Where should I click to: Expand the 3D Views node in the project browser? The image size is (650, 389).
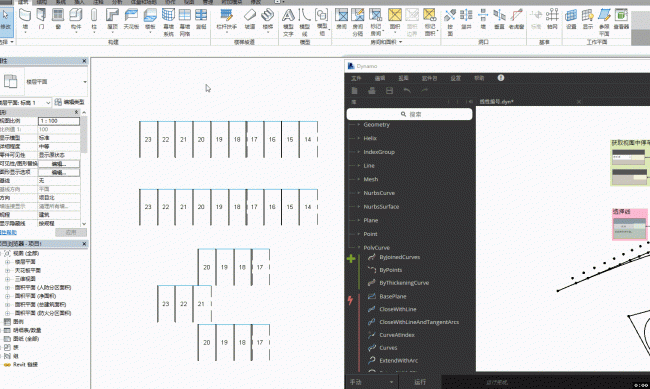7,279
